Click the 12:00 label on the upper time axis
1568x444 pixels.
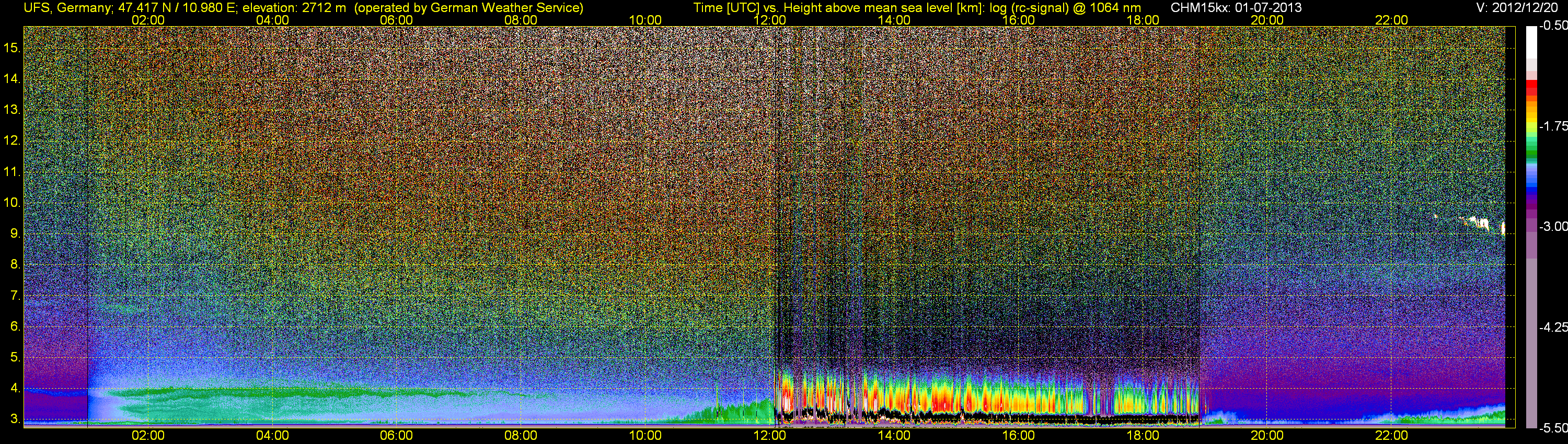(x=769, y=20)
